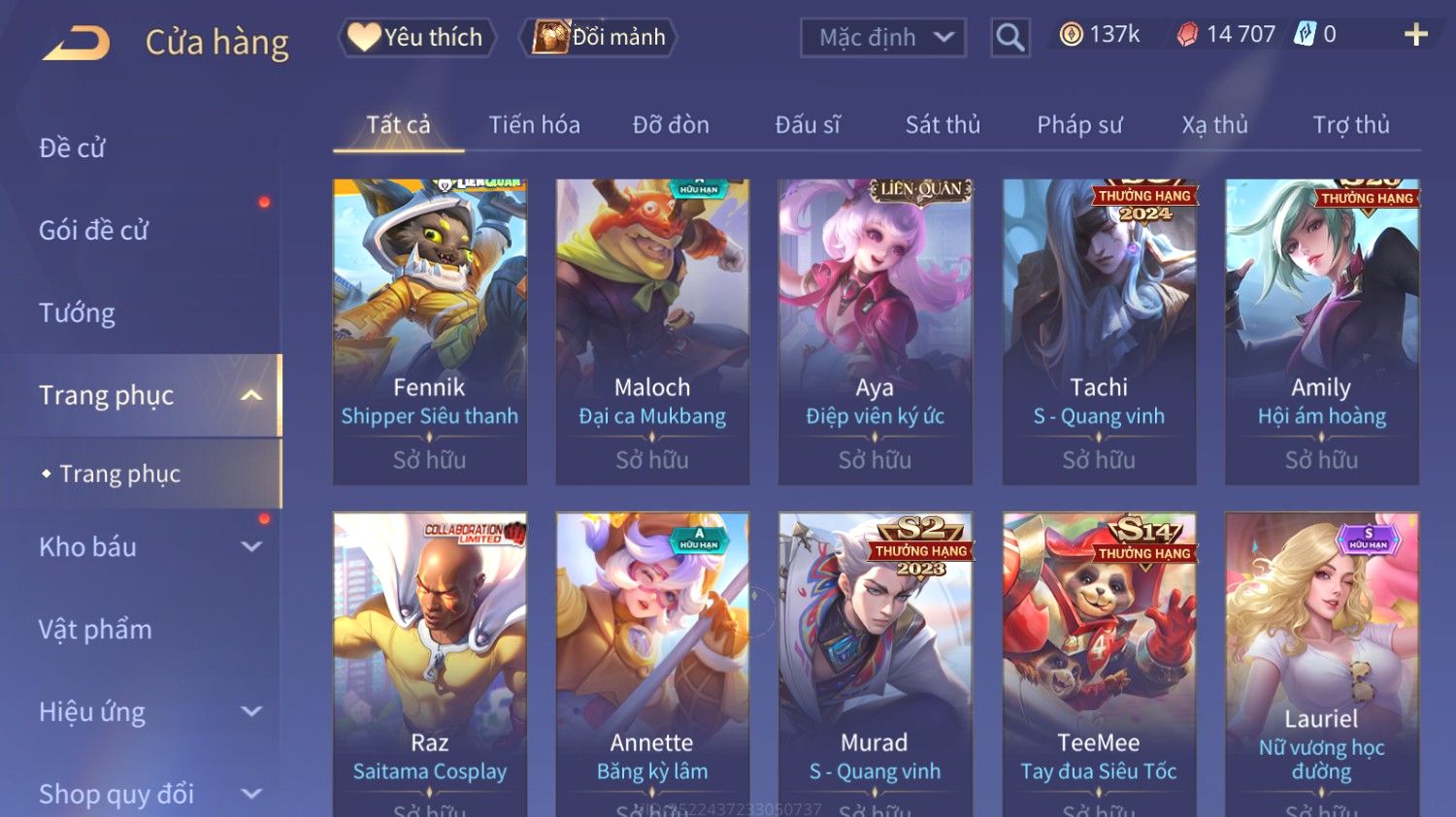The image size is (1456, 817).
Task: Collapse the Trang phục sidebar section
Action: [x=251, y=395]
